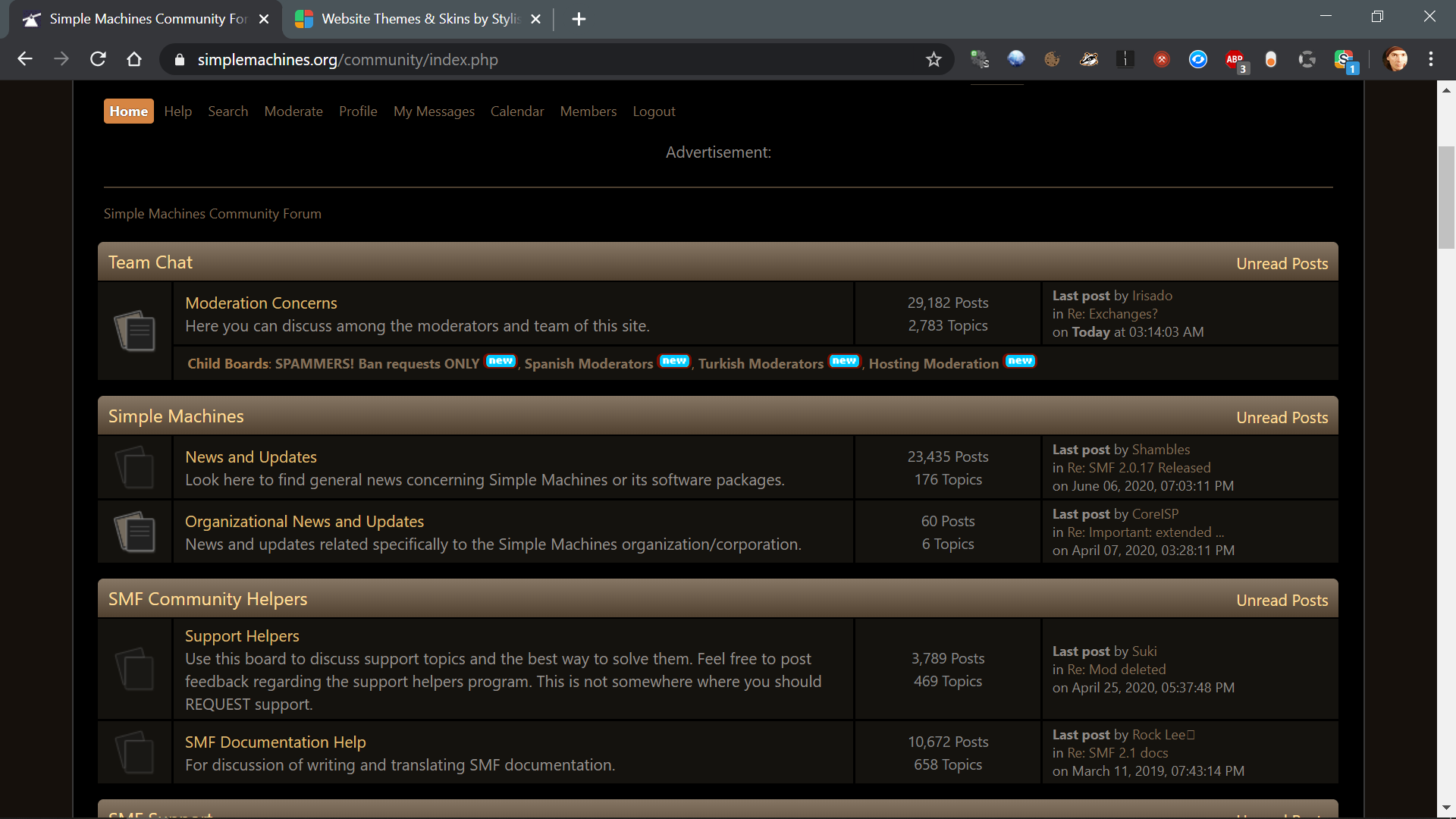This screenshot has width=1456, height=819.
Task: Open Unread Posts for Team Chat
Action: (1282, 264)
